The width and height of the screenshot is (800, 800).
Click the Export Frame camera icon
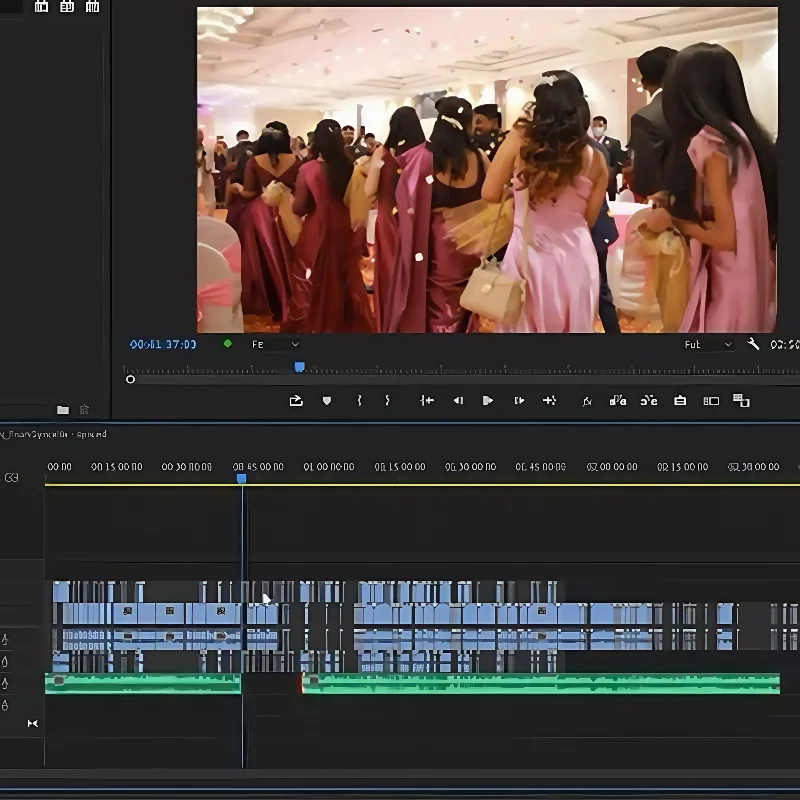coord(680,401)
